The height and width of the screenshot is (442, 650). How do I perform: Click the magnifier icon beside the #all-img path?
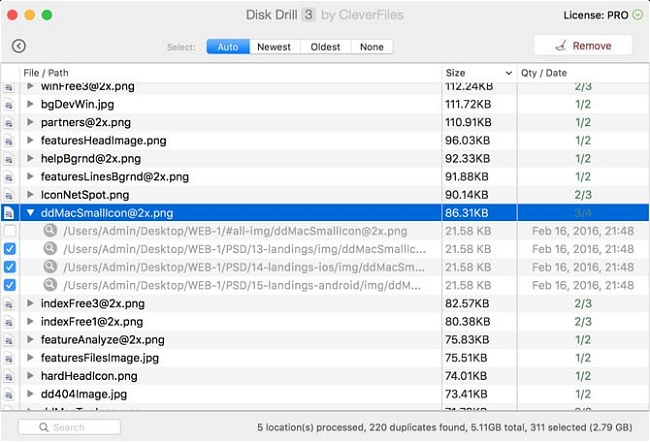[x=50, y=231]
